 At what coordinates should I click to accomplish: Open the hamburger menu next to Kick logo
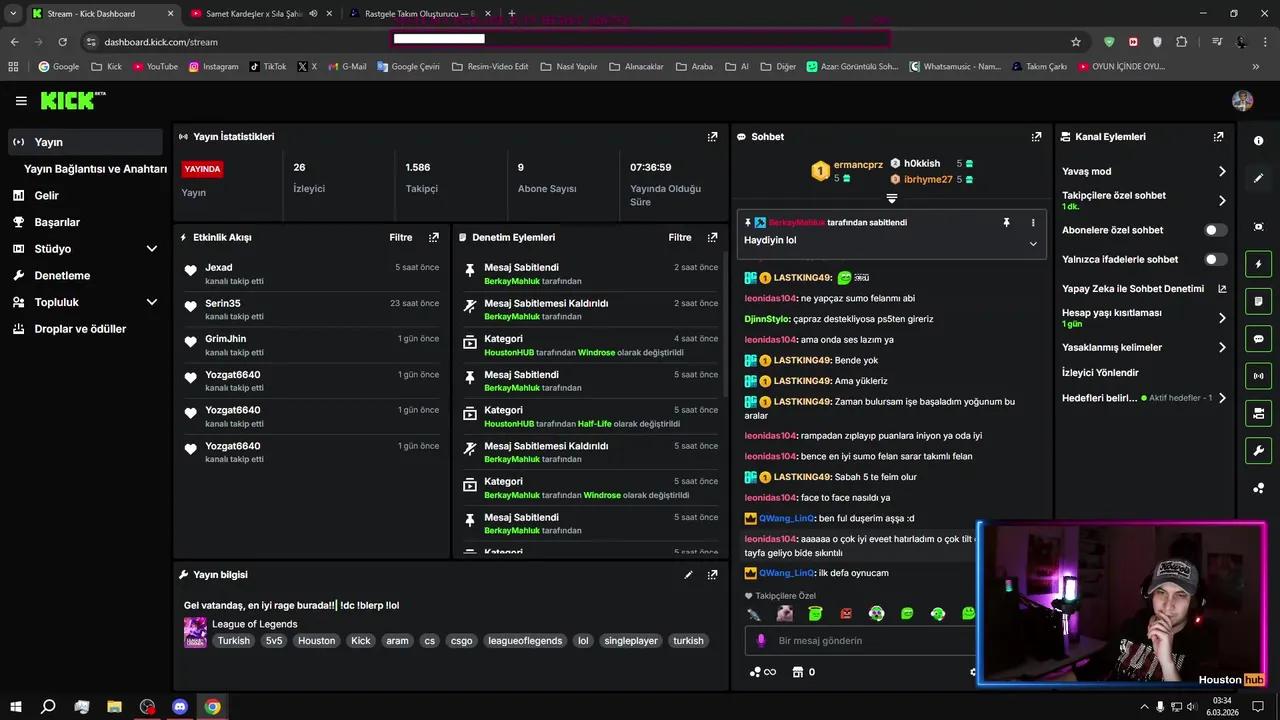point(21,101)
